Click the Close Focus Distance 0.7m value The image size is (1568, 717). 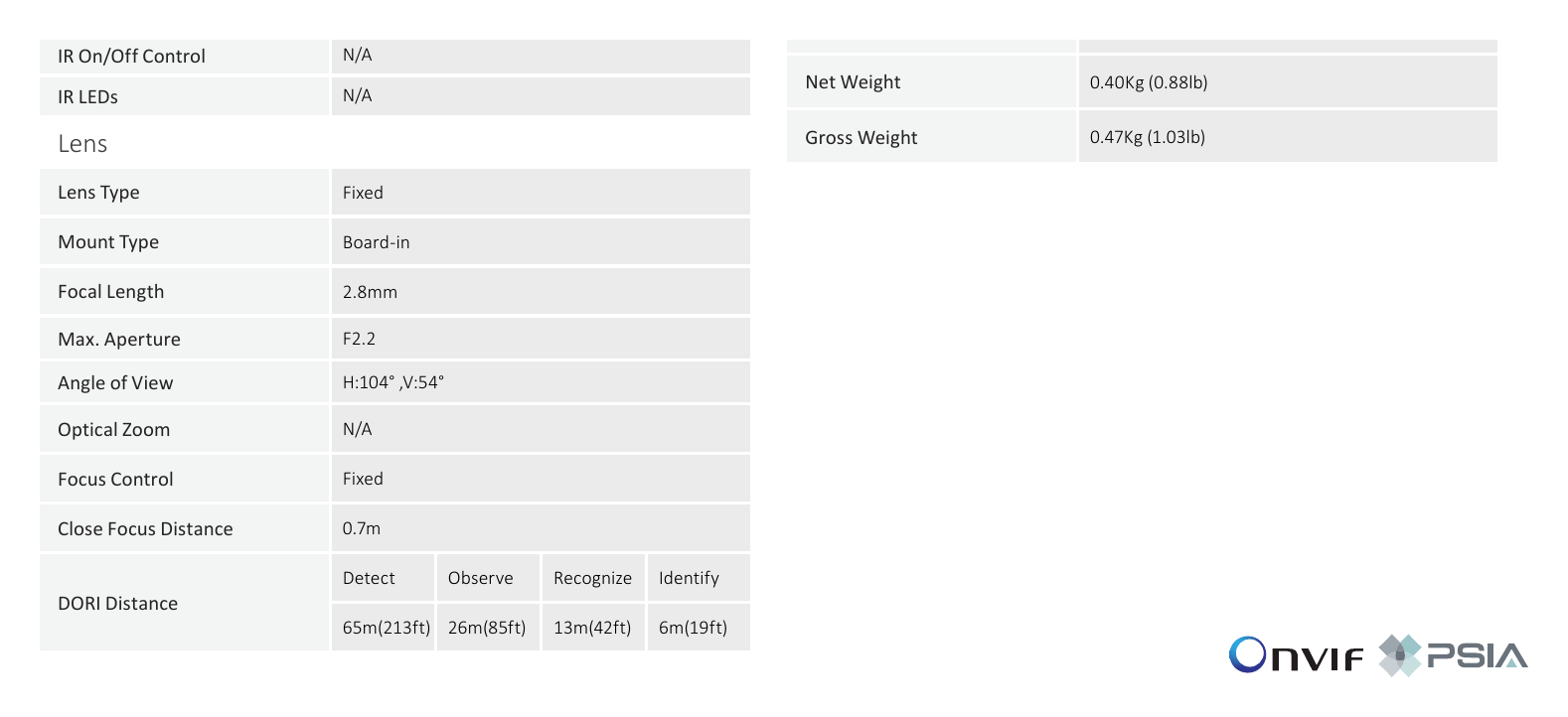(x=541, y=528)
